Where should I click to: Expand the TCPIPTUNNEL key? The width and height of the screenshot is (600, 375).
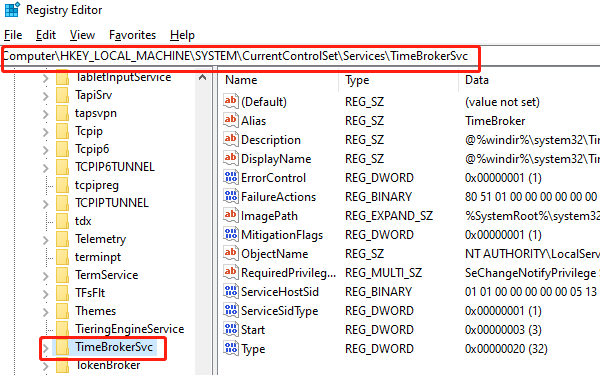click(x=46, y=204)
